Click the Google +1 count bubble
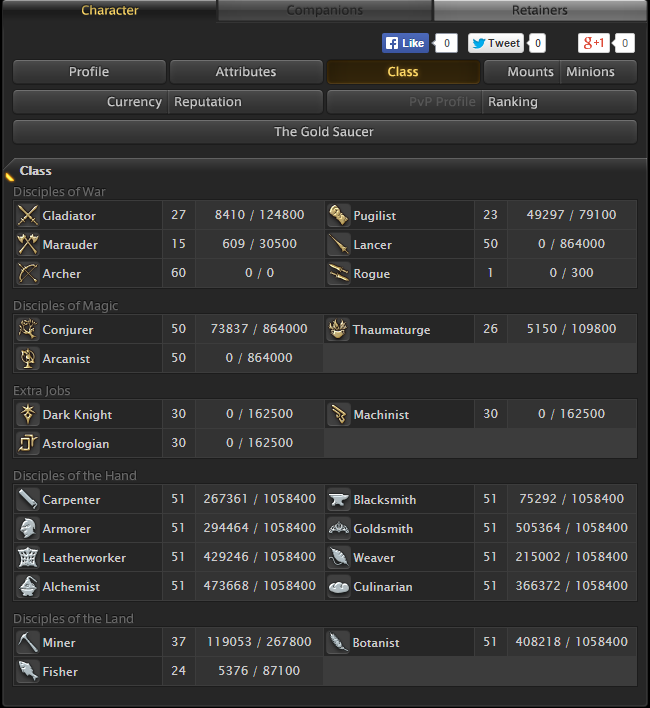The width and height of the screenshot is (650, 708). tap(624, 43)
